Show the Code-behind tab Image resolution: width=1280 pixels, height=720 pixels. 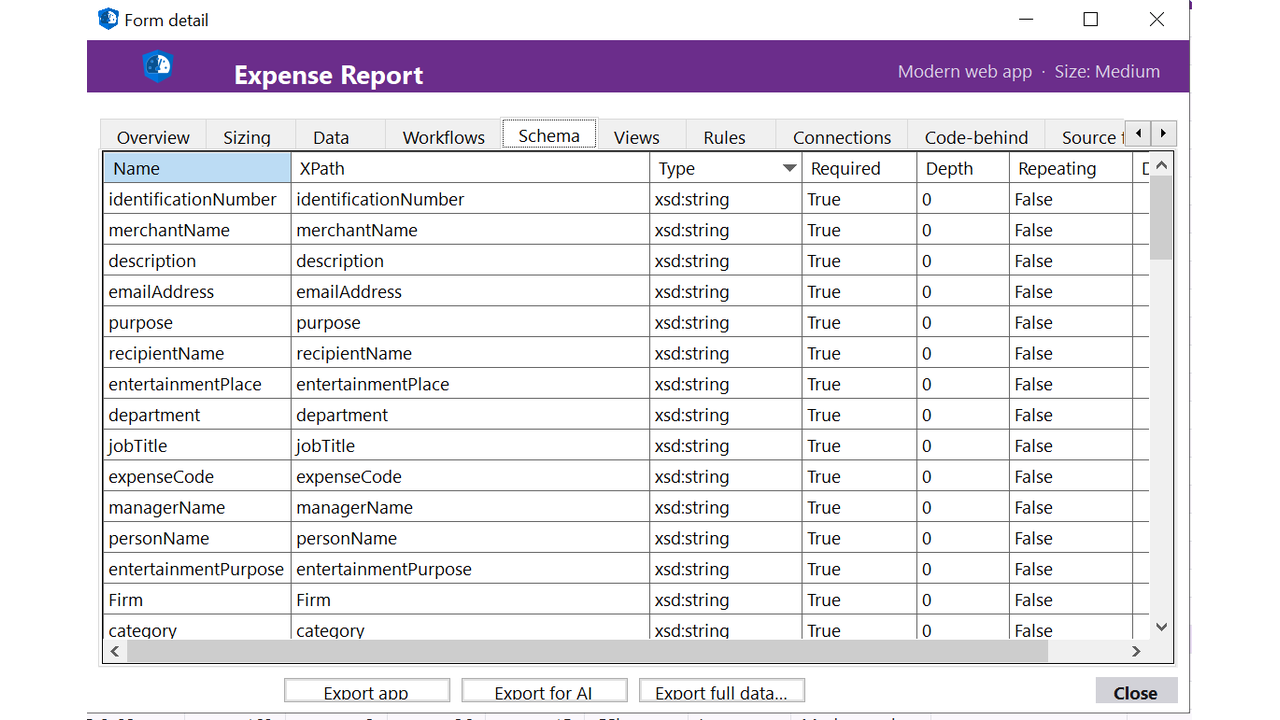(976, 137)
